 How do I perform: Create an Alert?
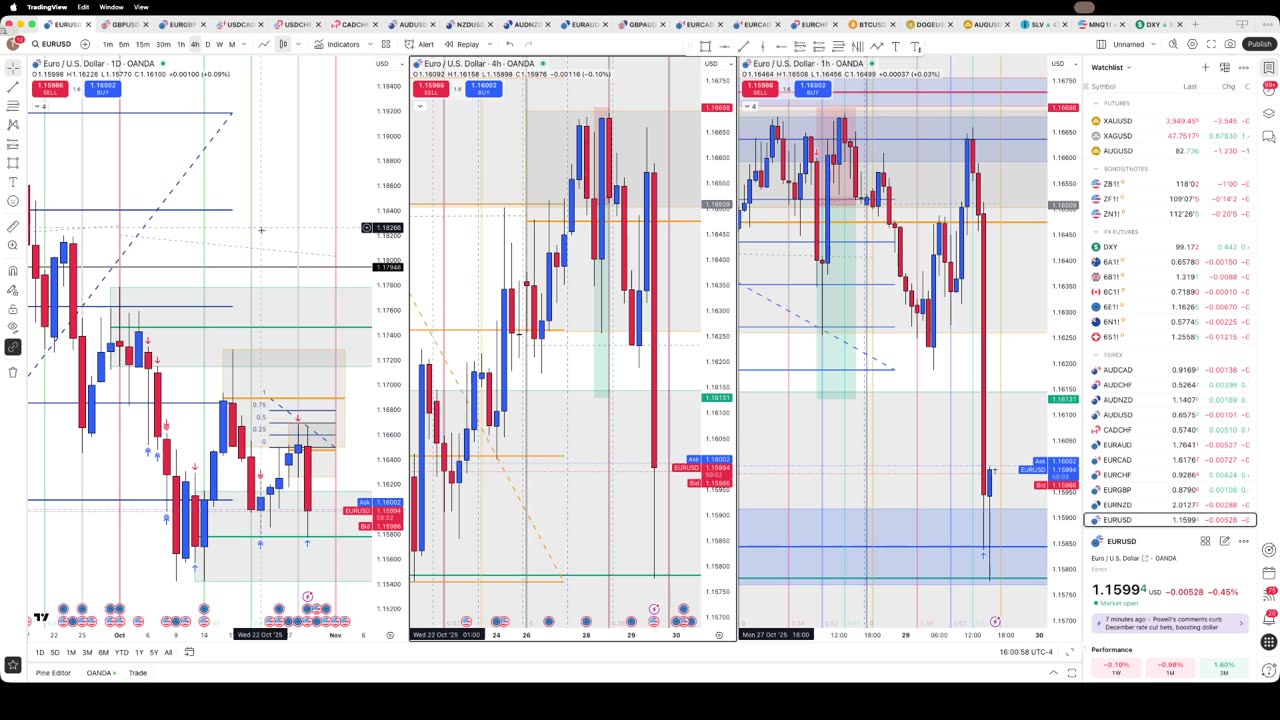[420, 44]
